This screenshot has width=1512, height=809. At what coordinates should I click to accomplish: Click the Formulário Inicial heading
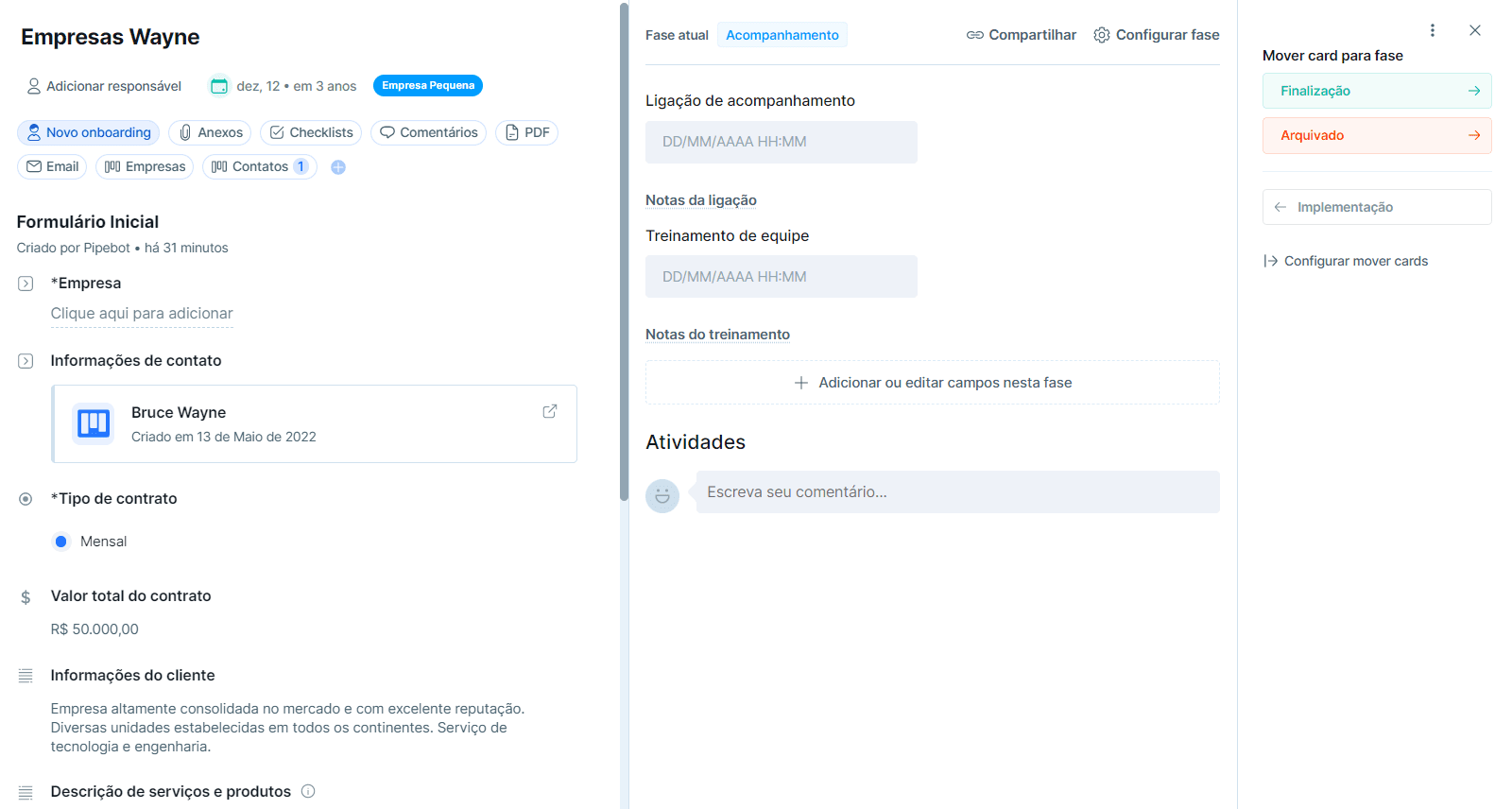pos(88,222)
